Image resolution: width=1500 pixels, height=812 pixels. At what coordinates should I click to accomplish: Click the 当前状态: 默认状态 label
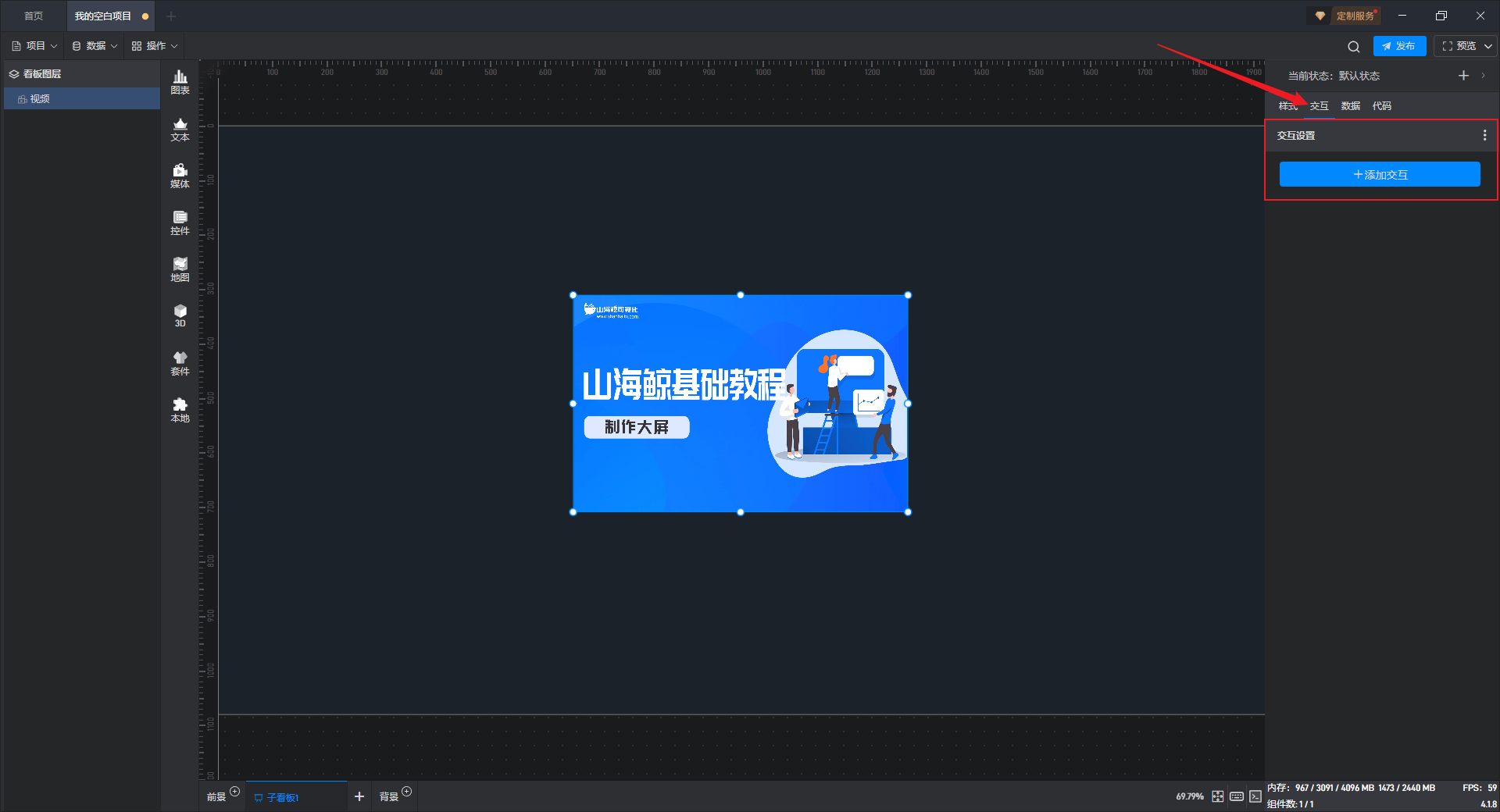(x=1334, y=76)
